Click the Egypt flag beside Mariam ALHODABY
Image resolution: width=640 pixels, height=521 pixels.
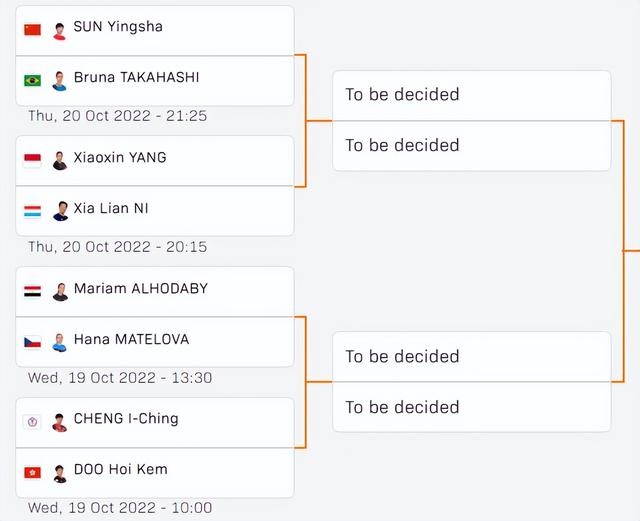point(32,292)
